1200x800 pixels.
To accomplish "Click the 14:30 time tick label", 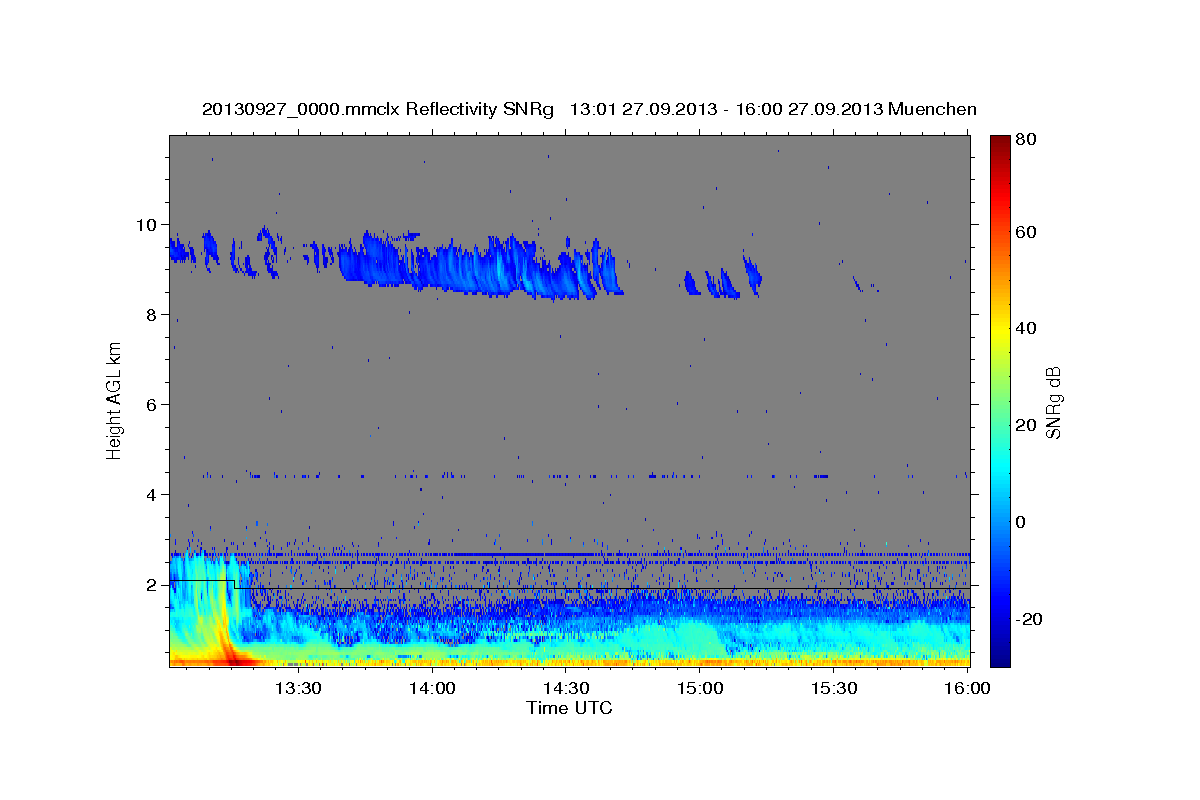I will coord(566,688).
